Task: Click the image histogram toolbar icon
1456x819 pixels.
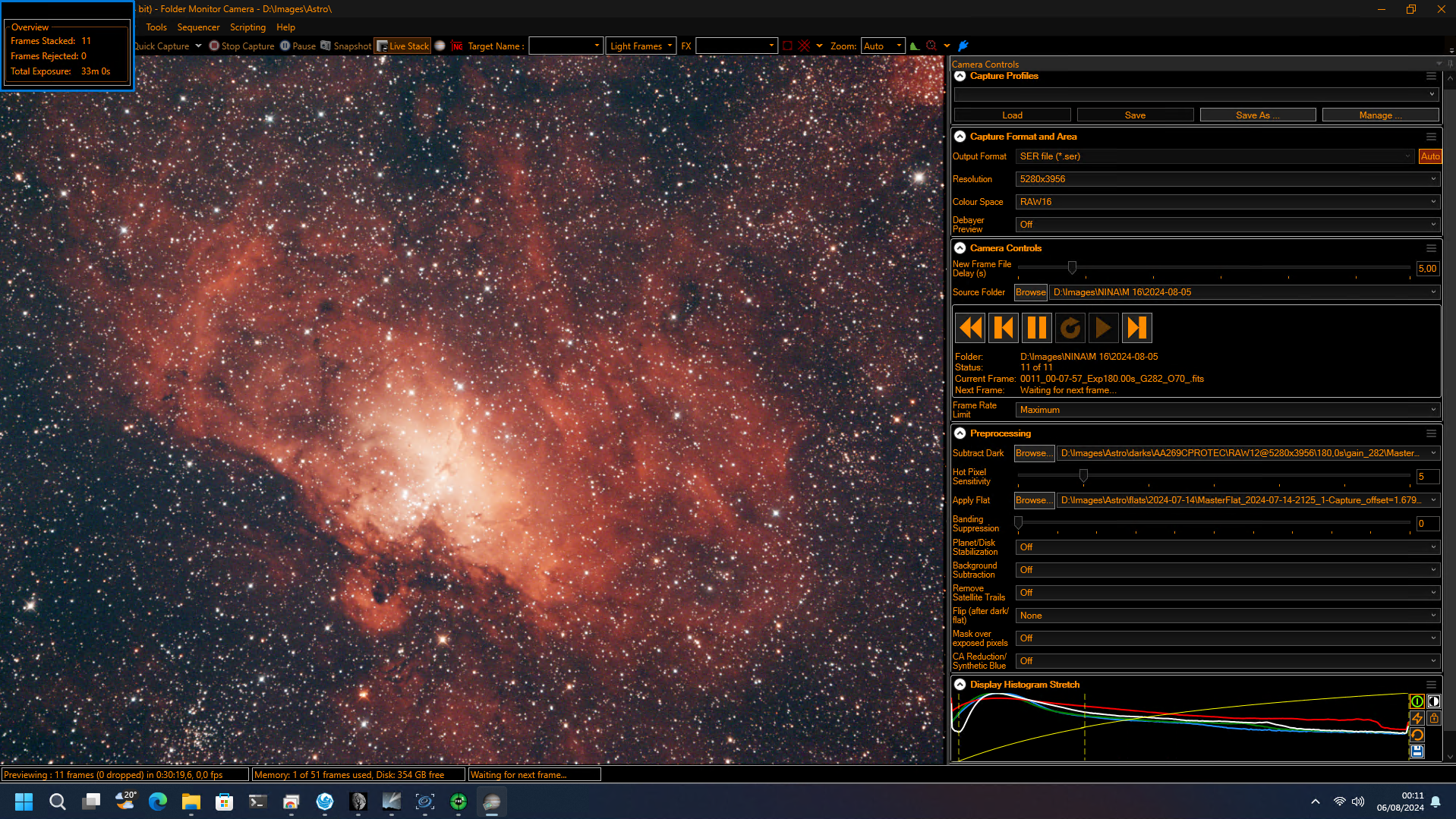Action: tap(915, 46)
